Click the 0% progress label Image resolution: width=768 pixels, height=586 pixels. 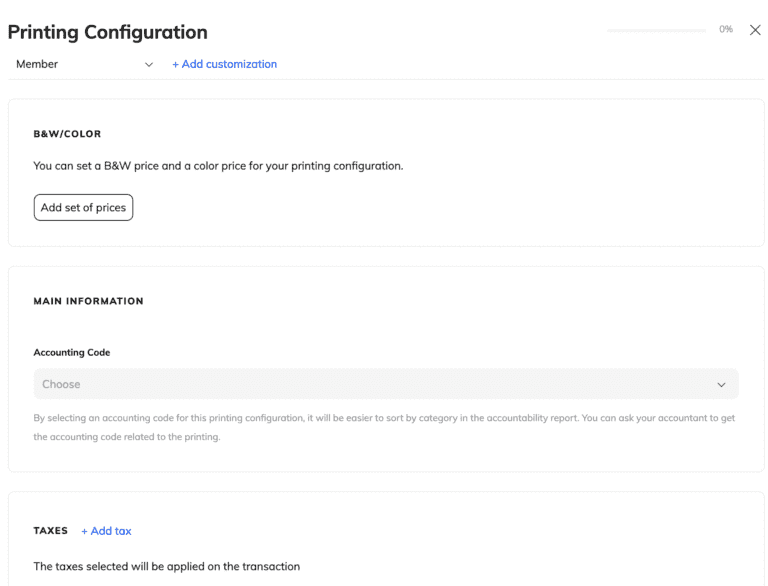tap(726, 30)
